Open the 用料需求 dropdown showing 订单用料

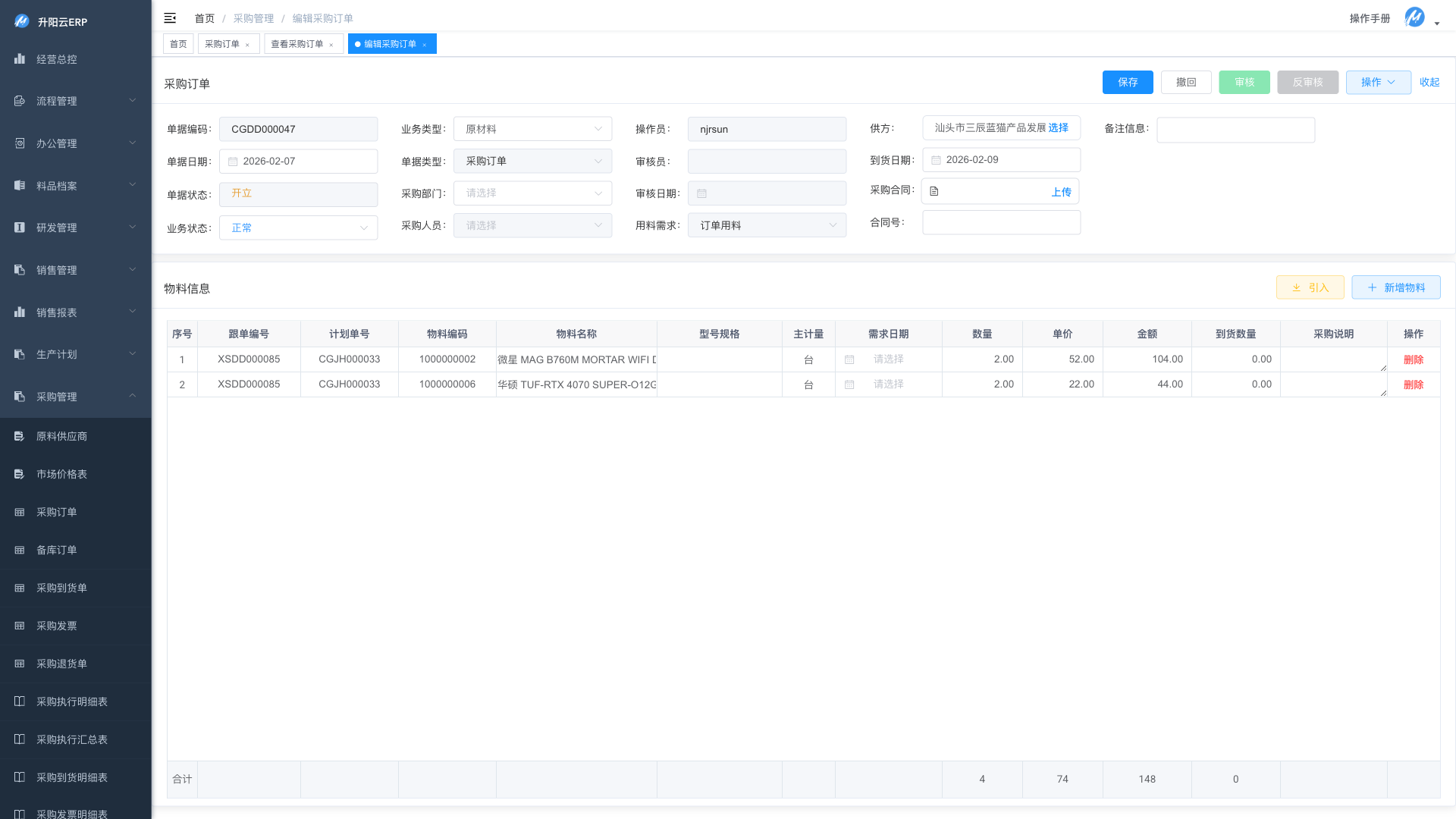pyautogui.click(x=766, y=225)
